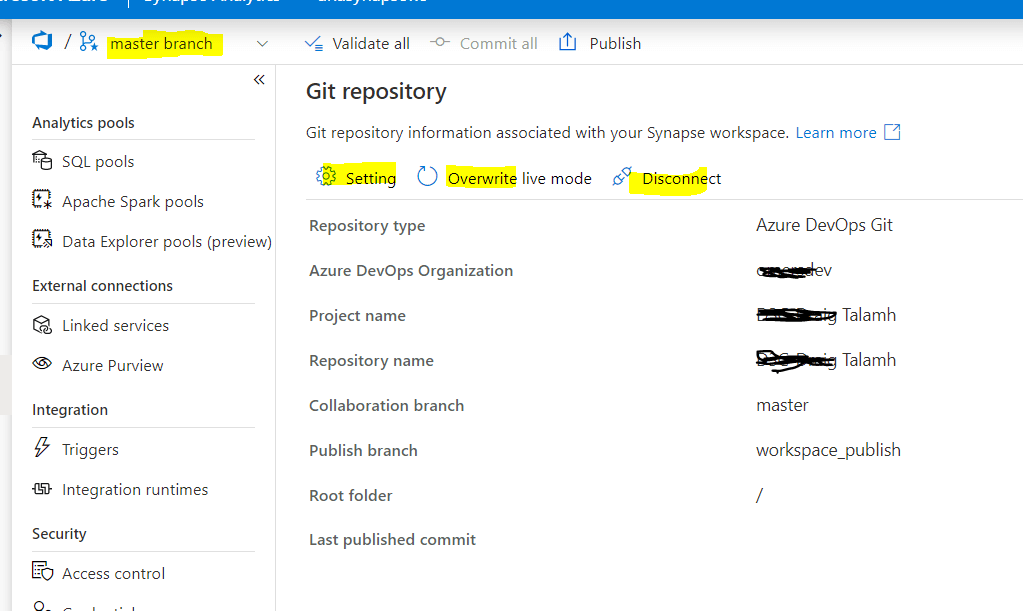Click the Triggers lightning icon
Viewport: 1023px width, 611px height.
(42, 447)
